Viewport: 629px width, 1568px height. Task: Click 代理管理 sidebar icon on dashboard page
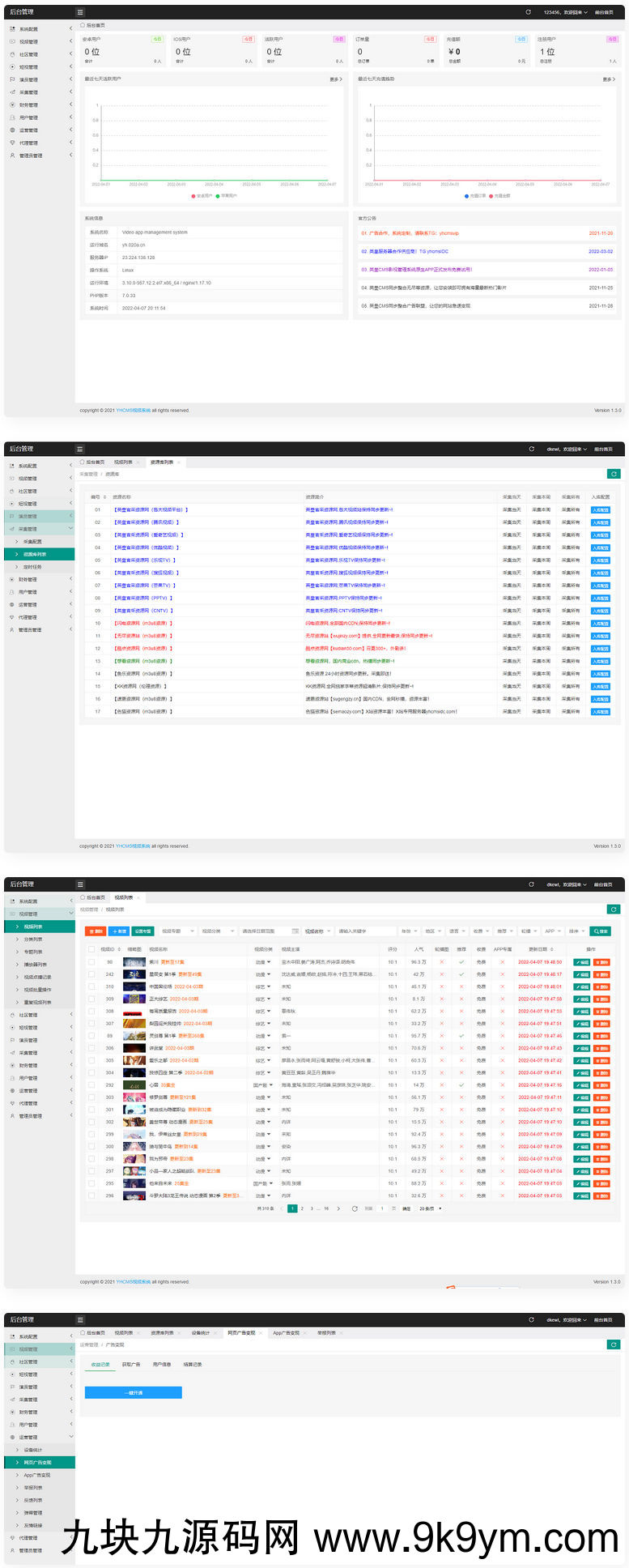pos(12,143)
